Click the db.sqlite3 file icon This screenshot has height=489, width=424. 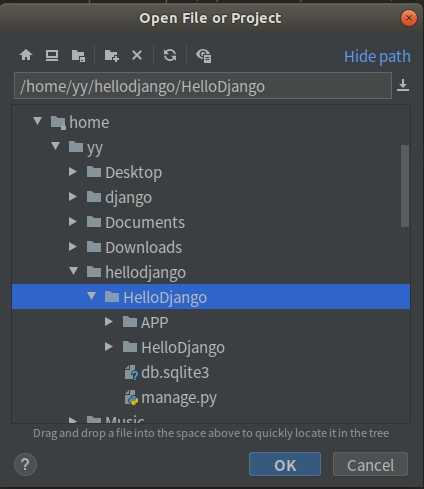[x=131, y=373]
